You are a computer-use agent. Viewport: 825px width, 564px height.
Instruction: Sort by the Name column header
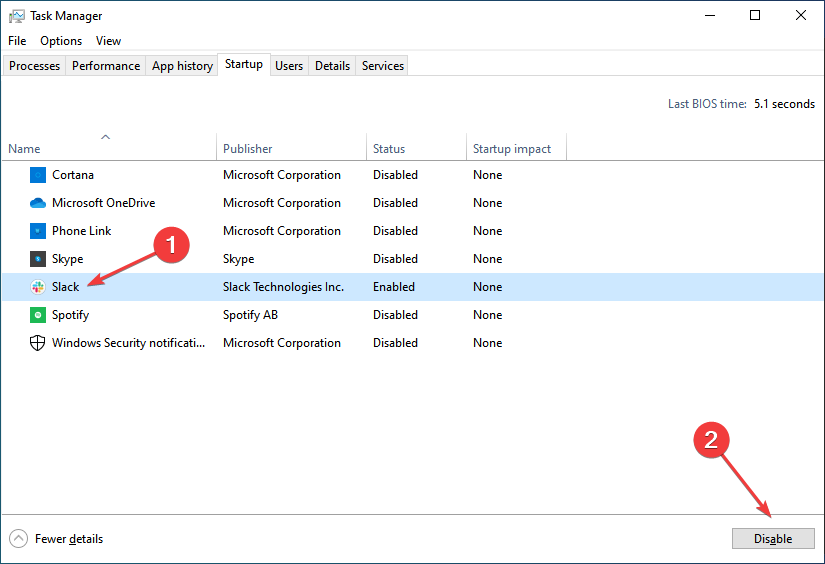pyautogui.click(x=109, y=146)
